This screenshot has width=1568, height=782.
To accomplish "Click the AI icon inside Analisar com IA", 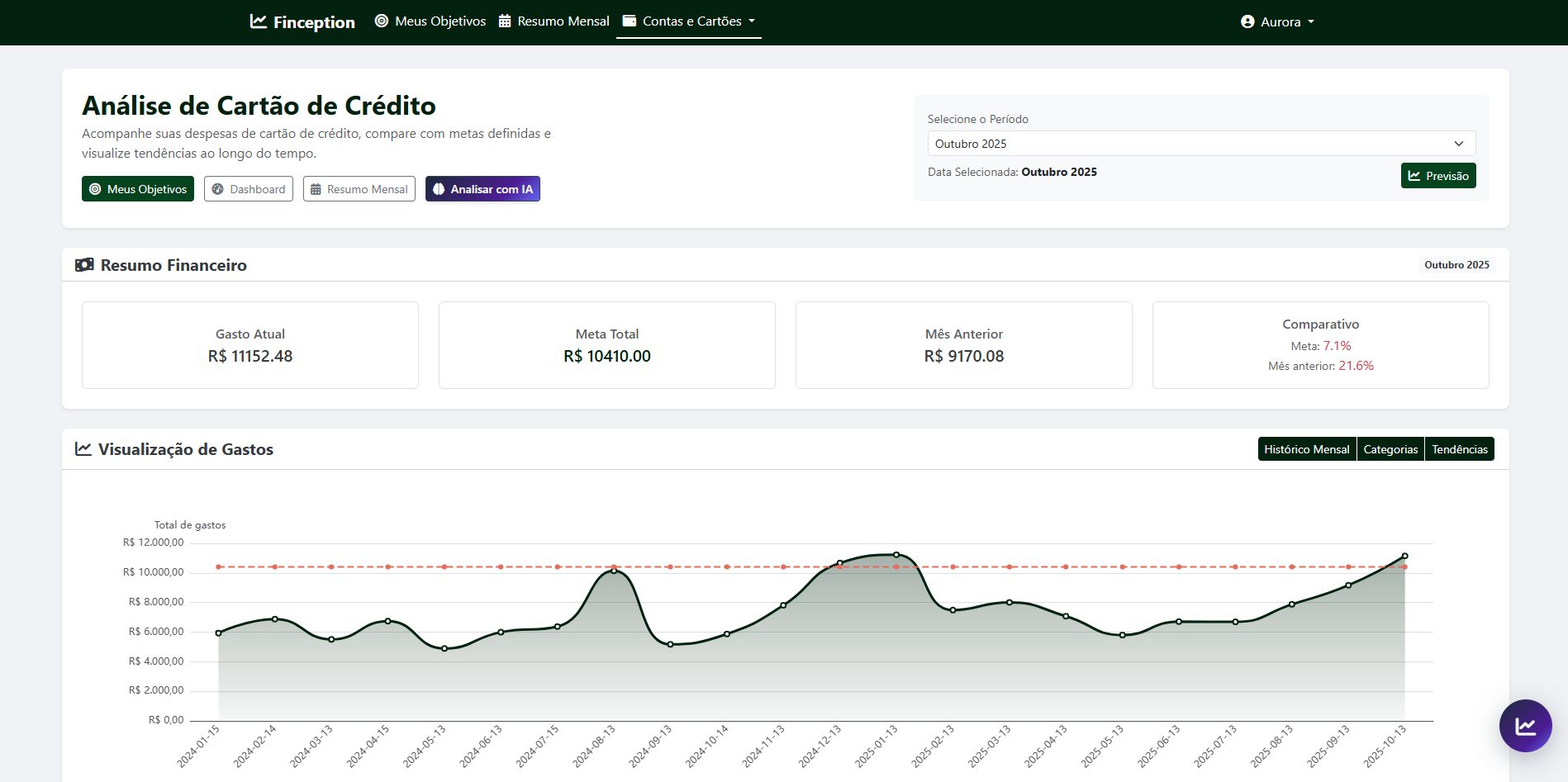I will click(439, 188).
